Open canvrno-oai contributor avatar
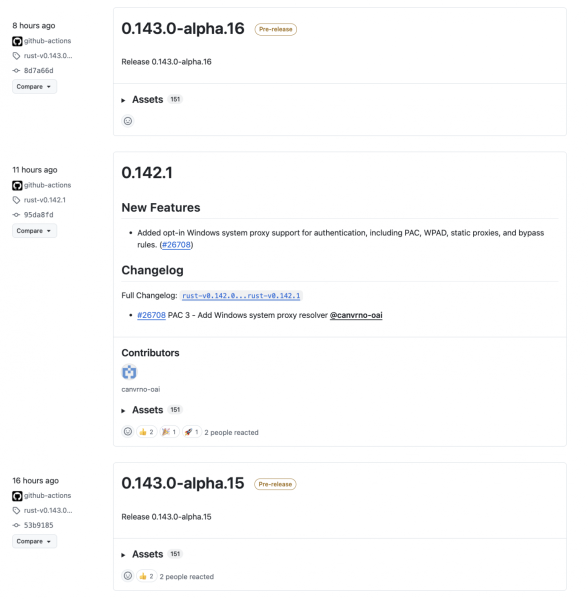This screenshot has width=588, height=600. (129, 372)
